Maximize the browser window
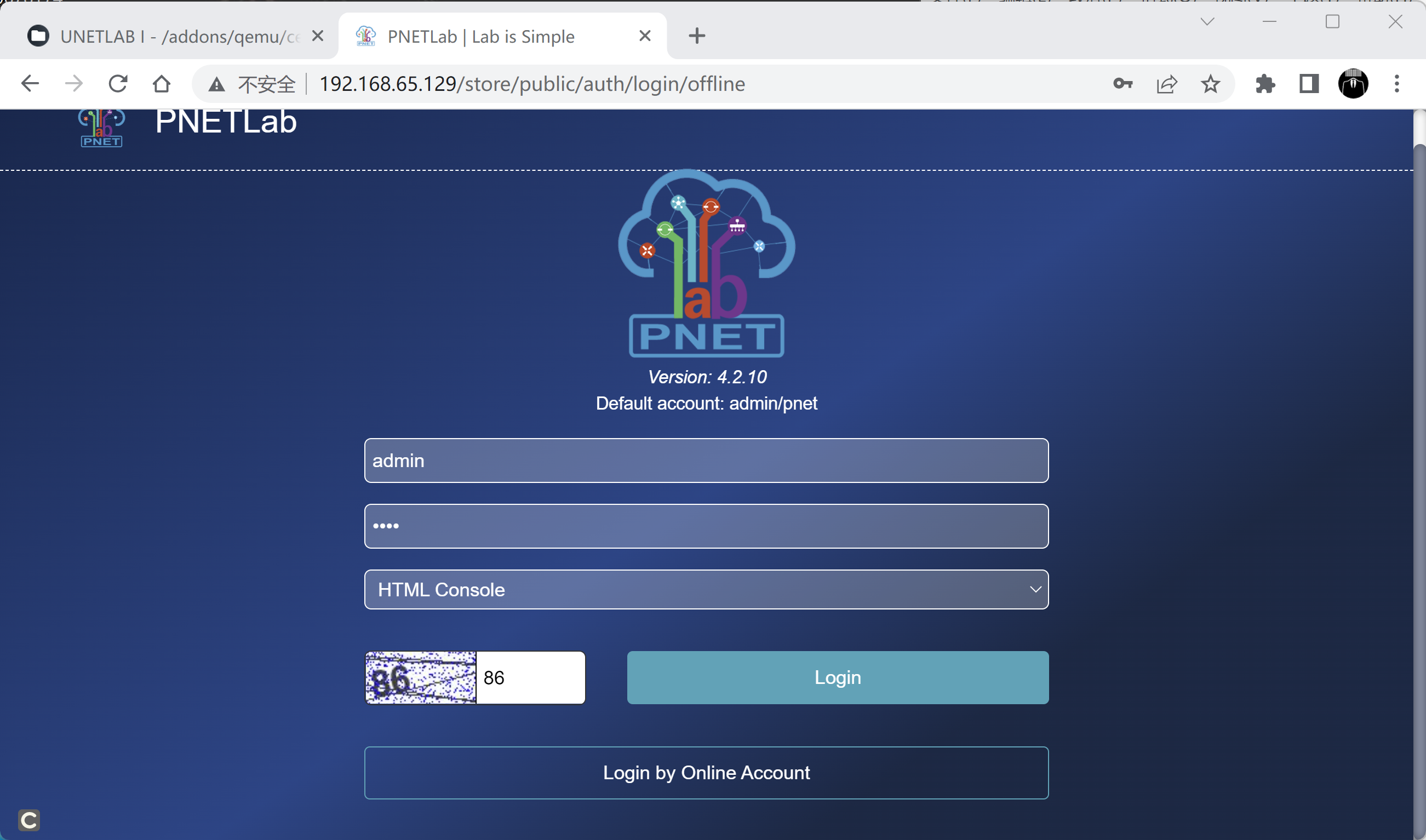Image resolution: width=1426 pixels, height=840 pixels. 1332,21
